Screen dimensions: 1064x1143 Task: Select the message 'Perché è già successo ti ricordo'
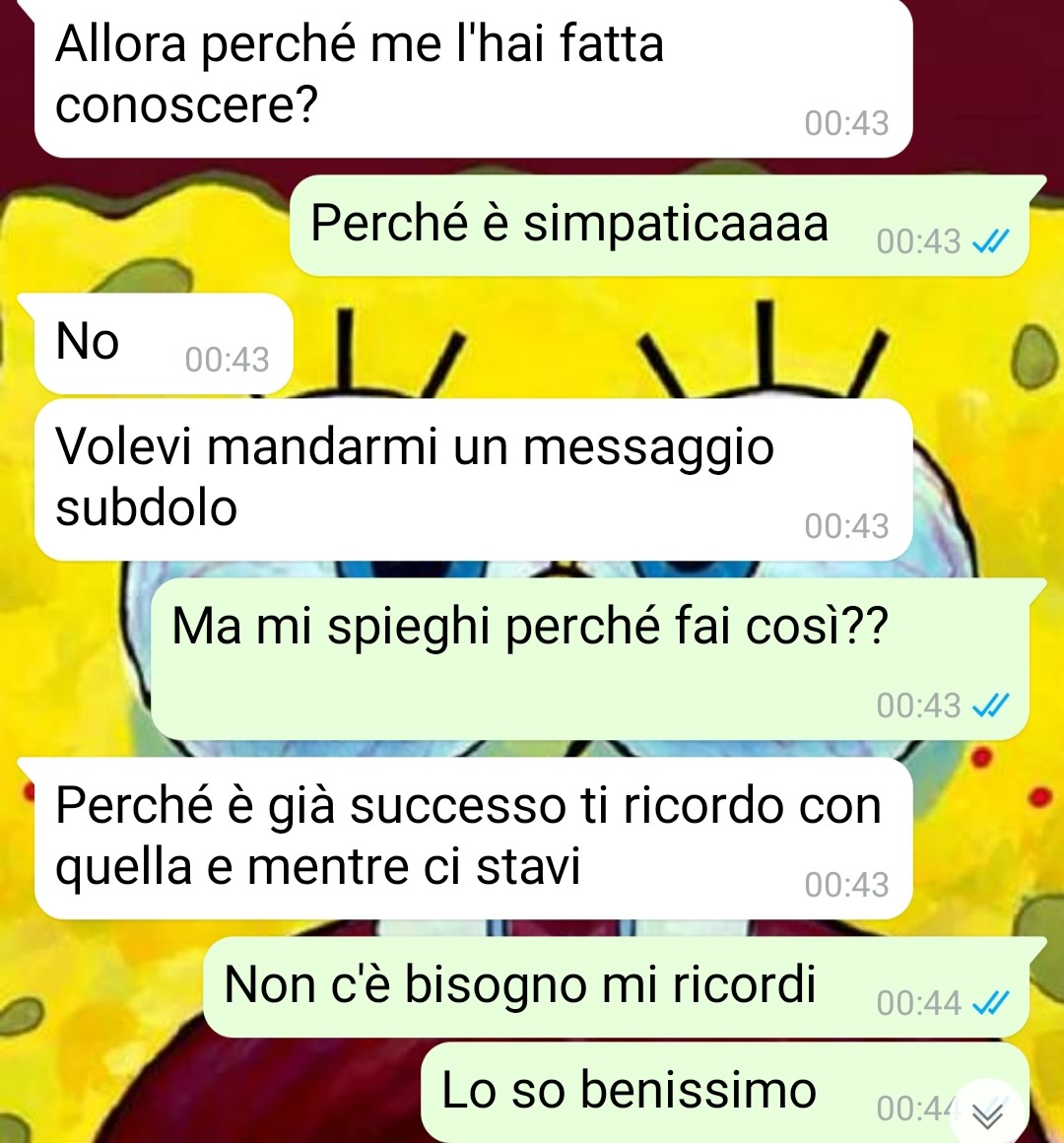click(474, 839)
